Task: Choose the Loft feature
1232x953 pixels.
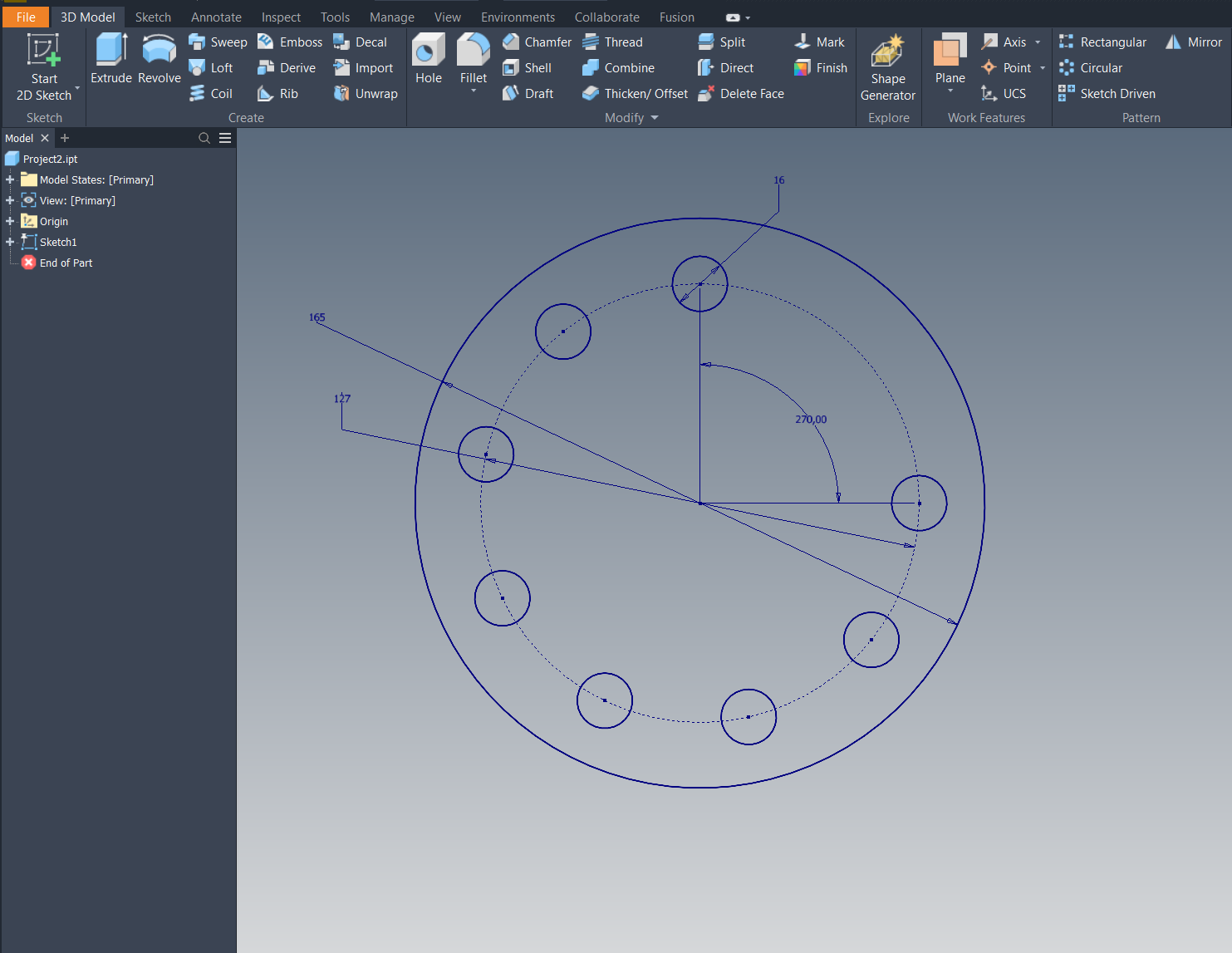Action: click(211, 68)
